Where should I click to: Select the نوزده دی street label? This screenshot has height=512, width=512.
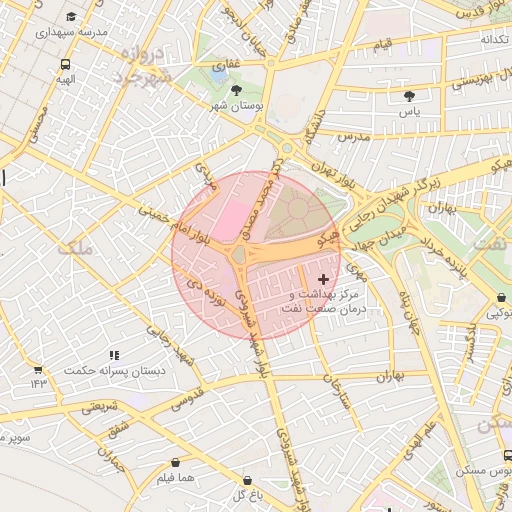click(x=206, y=293)
